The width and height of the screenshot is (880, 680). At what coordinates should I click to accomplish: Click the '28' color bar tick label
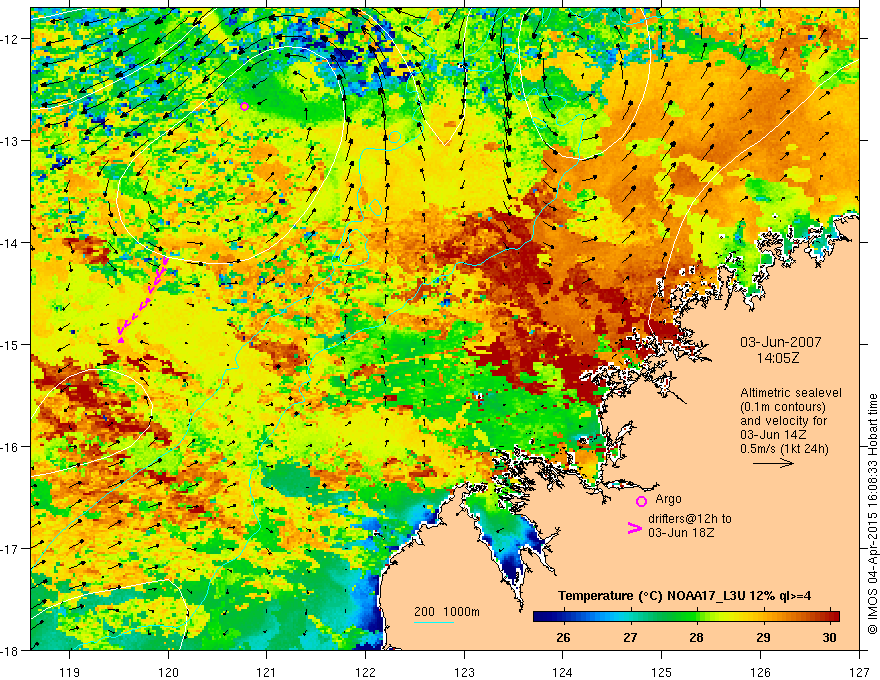[x=696, y=637]
